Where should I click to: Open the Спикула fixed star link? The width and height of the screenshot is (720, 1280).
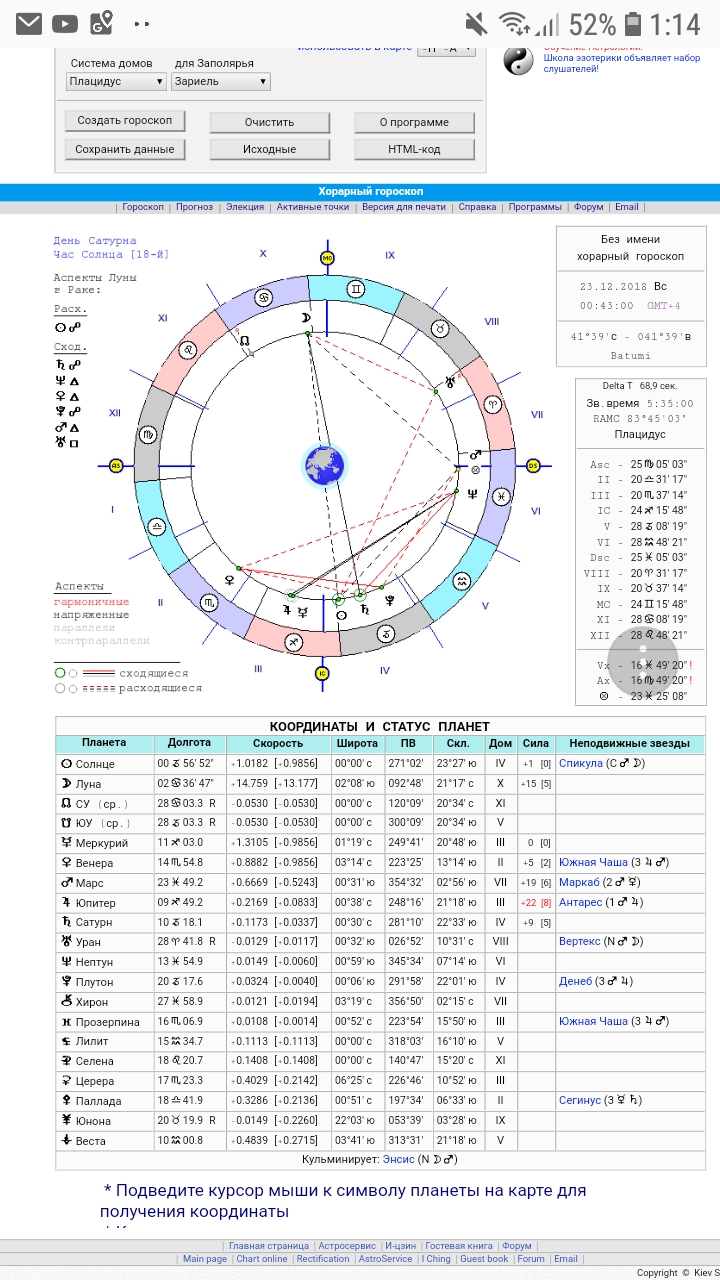(x=580, y=763)
